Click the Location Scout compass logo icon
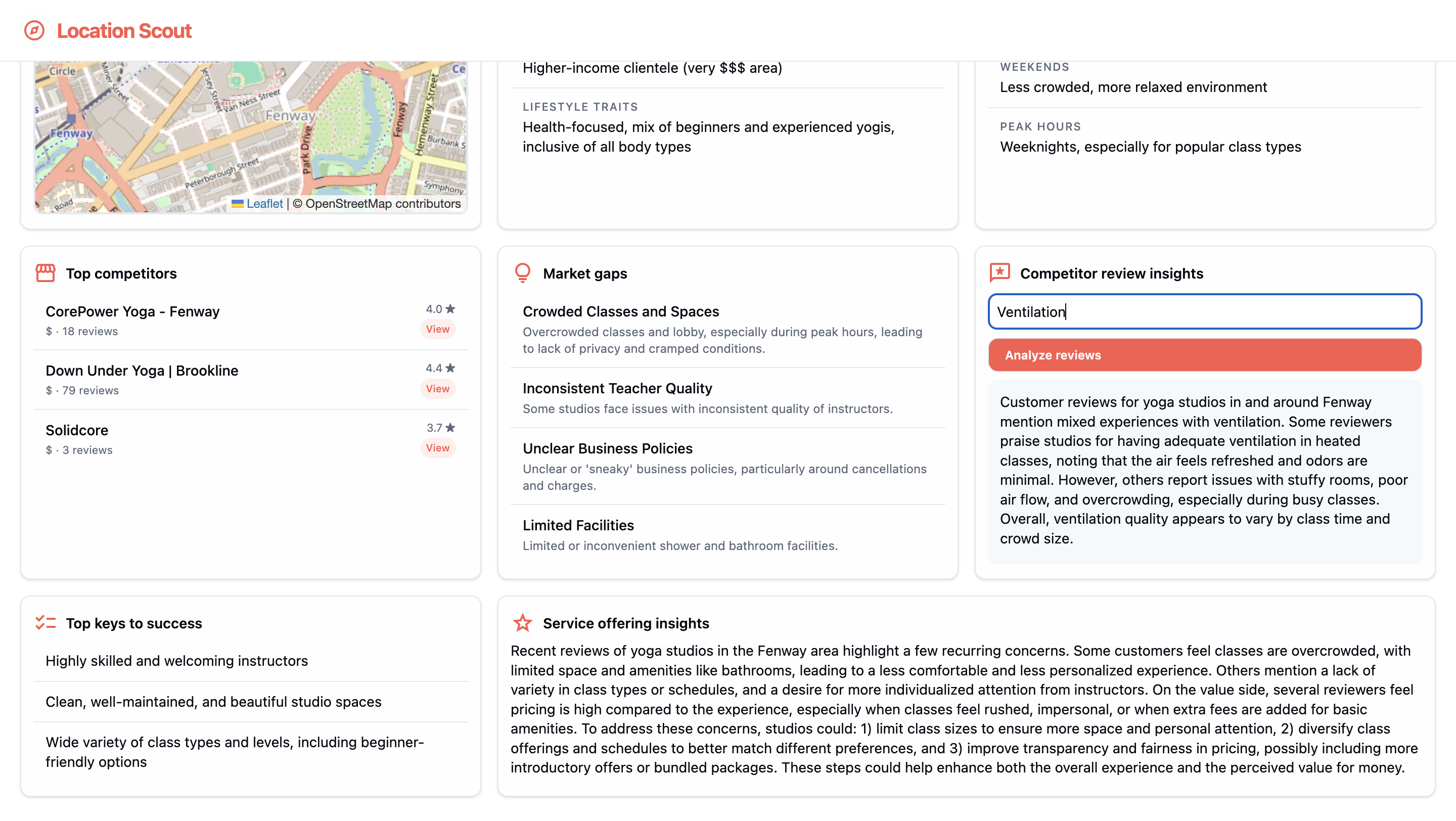Image resolution: width=1456 pixels, height=821 pixels. pyautogui.click(x=34, y=30)
